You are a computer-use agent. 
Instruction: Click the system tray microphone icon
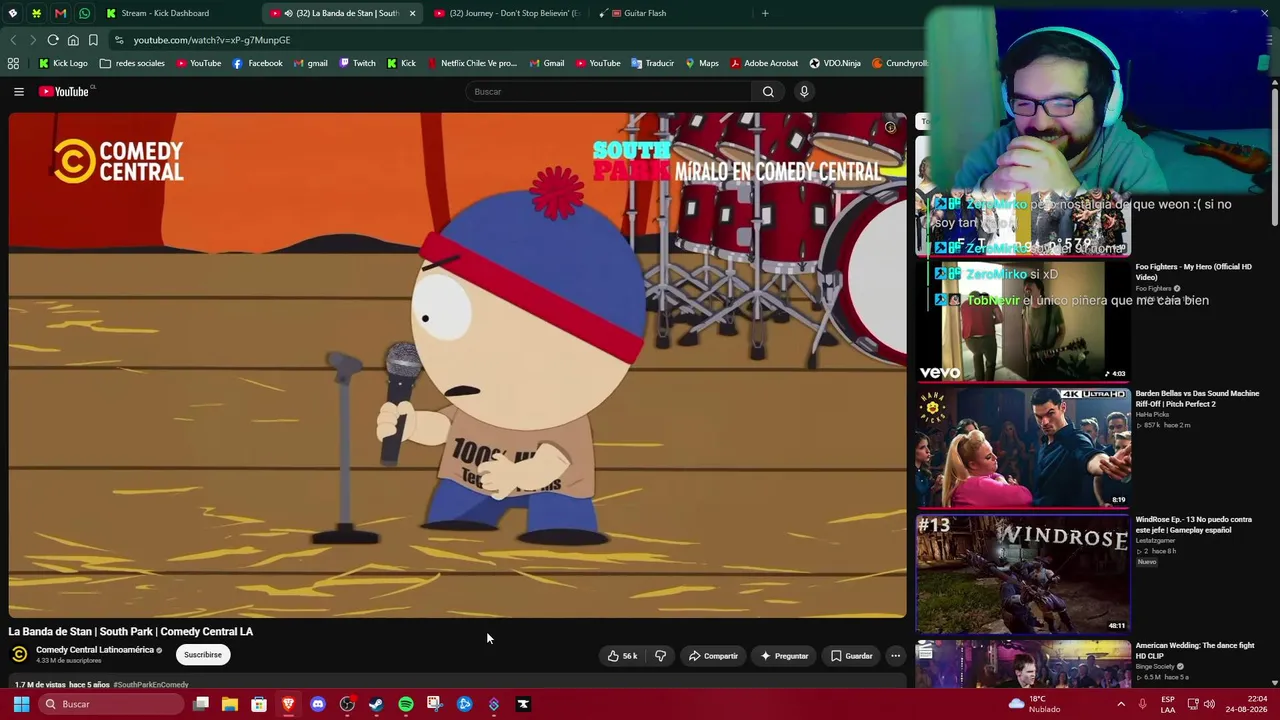[1142, 704]
